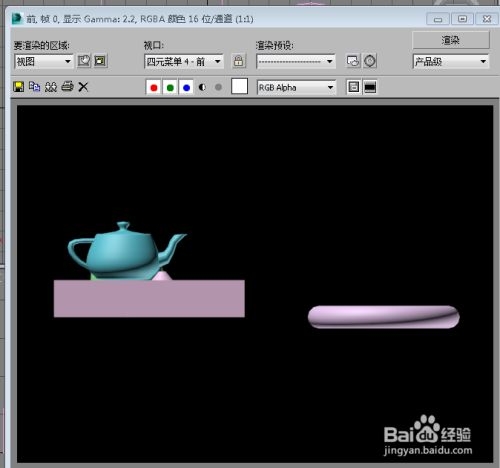
Task: Open the Render Setup icon
Action: coord(353,61)
